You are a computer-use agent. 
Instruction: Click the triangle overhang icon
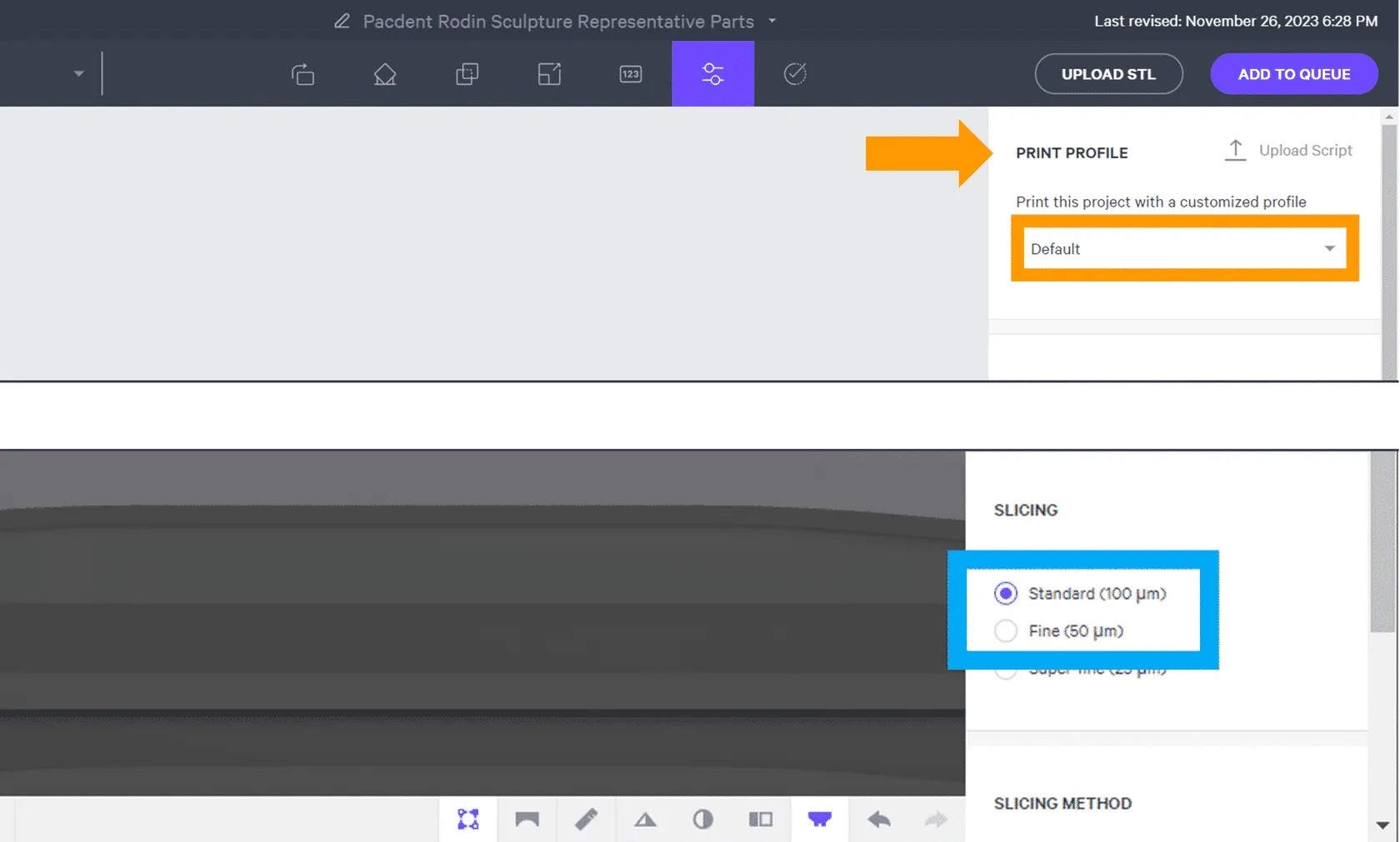(645, 820)
